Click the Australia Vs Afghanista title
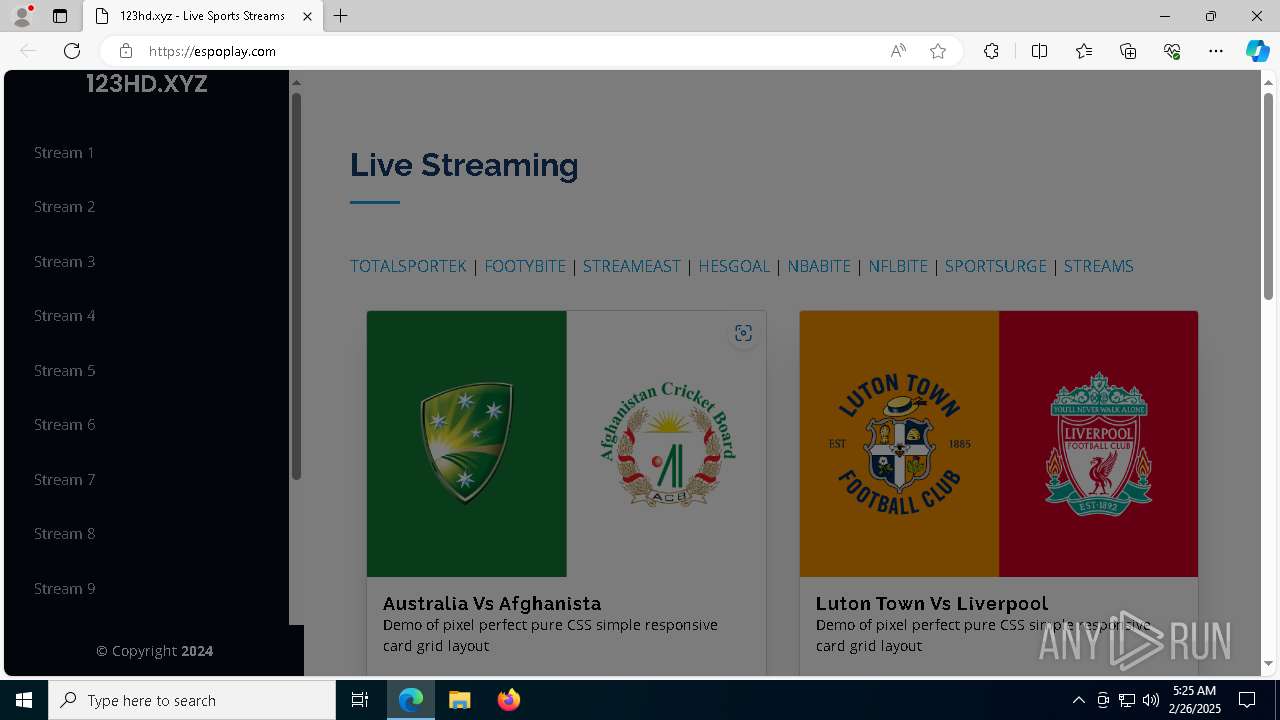The height and width of the screenshot is (720, 1280). point(492,603)
